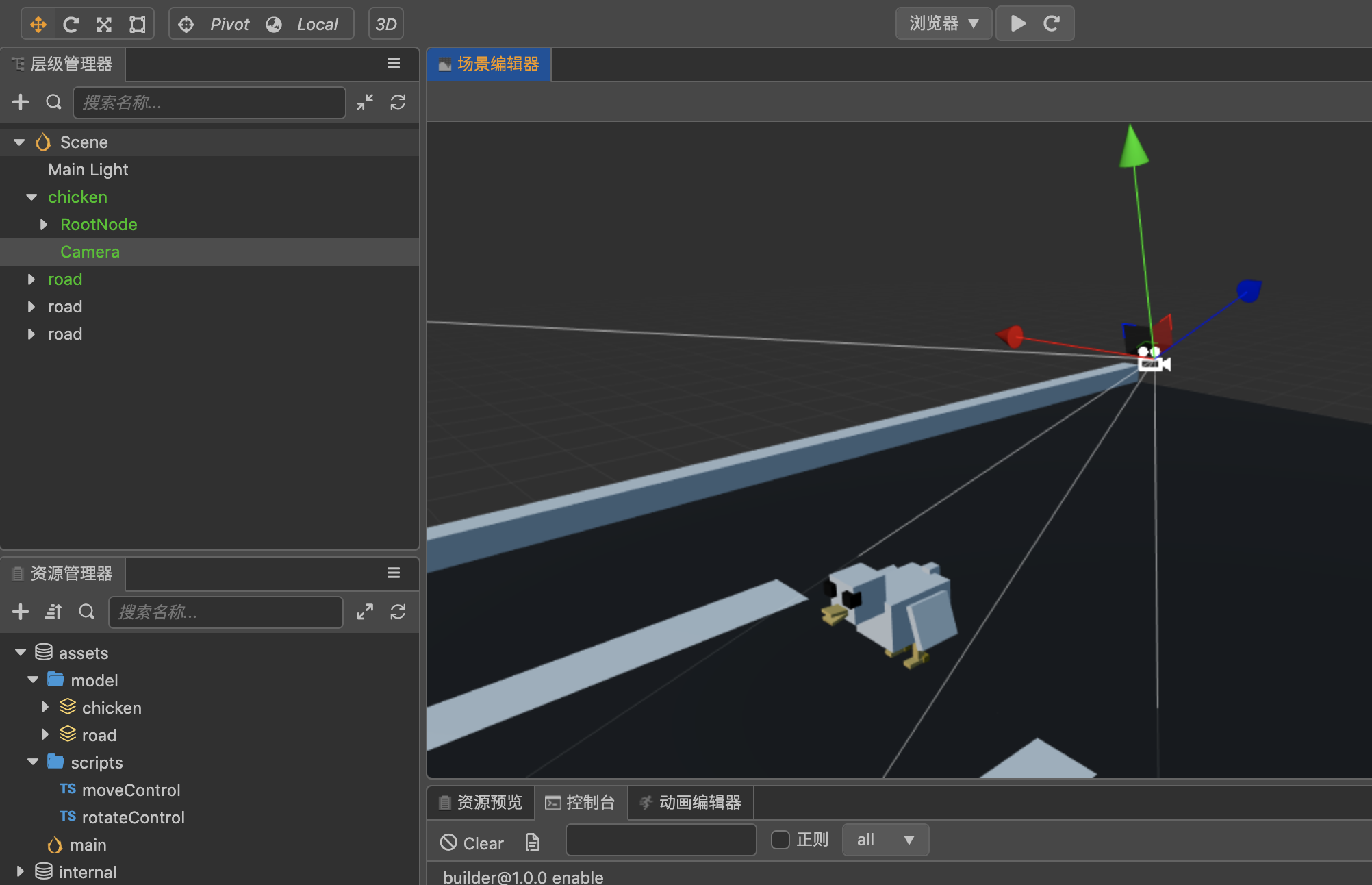
Task: Refresh the hierarchy panel
Action: 398,103
